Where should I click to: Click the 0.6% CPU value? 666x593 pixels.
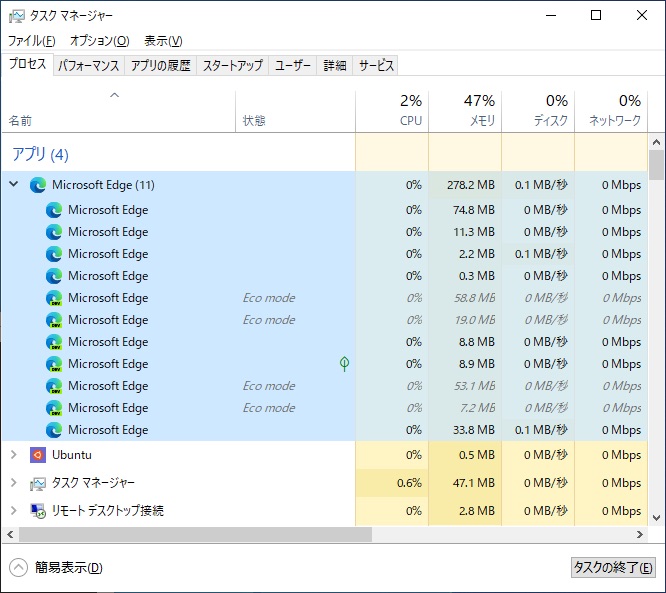[x=409, y=483]
